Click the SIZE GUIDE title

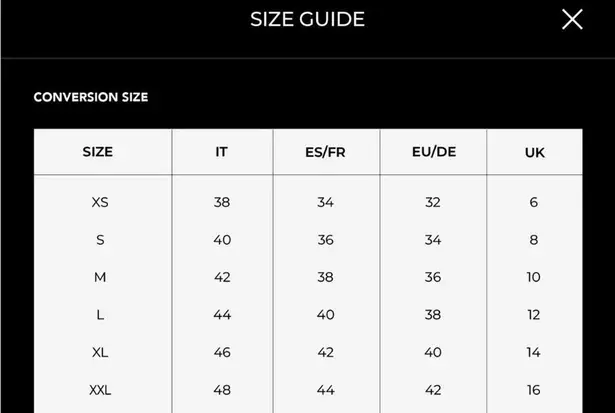[x=307, y=19]
